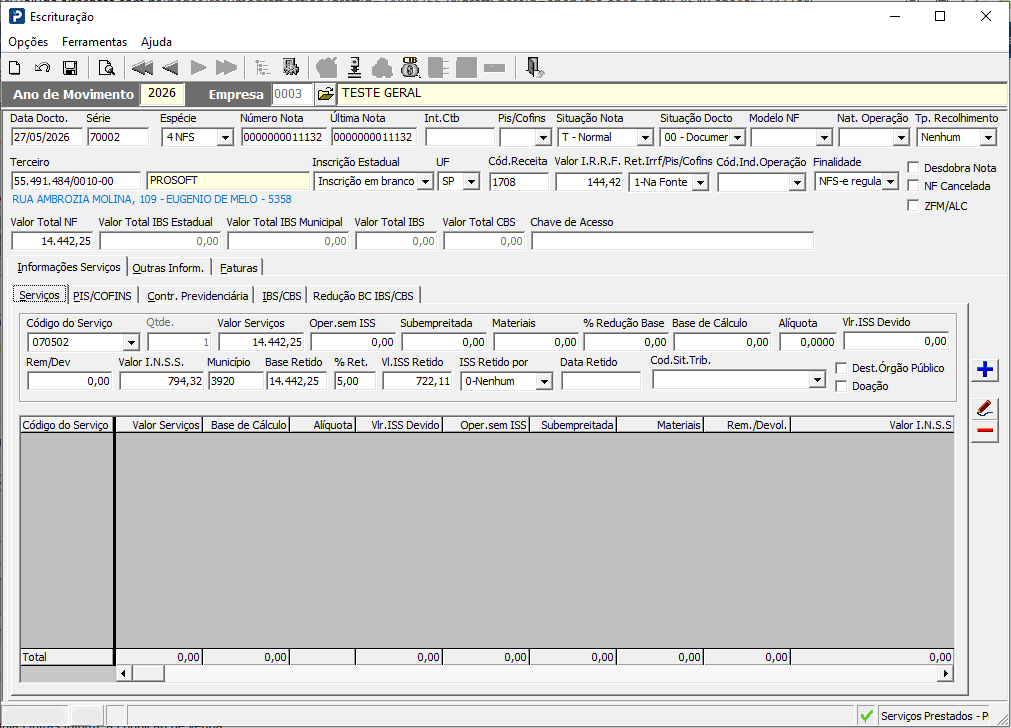Screen dimensions: 1011x728
Task: Open the Faturas tab
Action: coord(238,268)
